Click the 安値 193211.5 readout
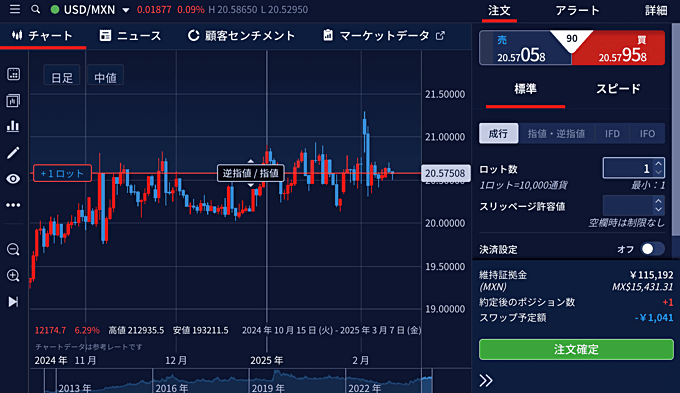This screenshot has width=680, height=393. [x=200, y=331]
